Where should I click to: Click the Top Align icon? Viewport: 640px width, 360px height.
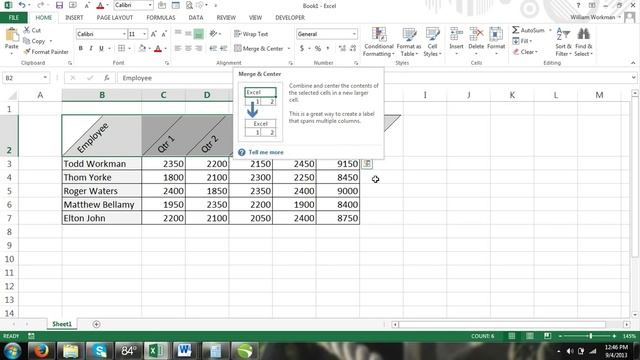click(178, 34)
